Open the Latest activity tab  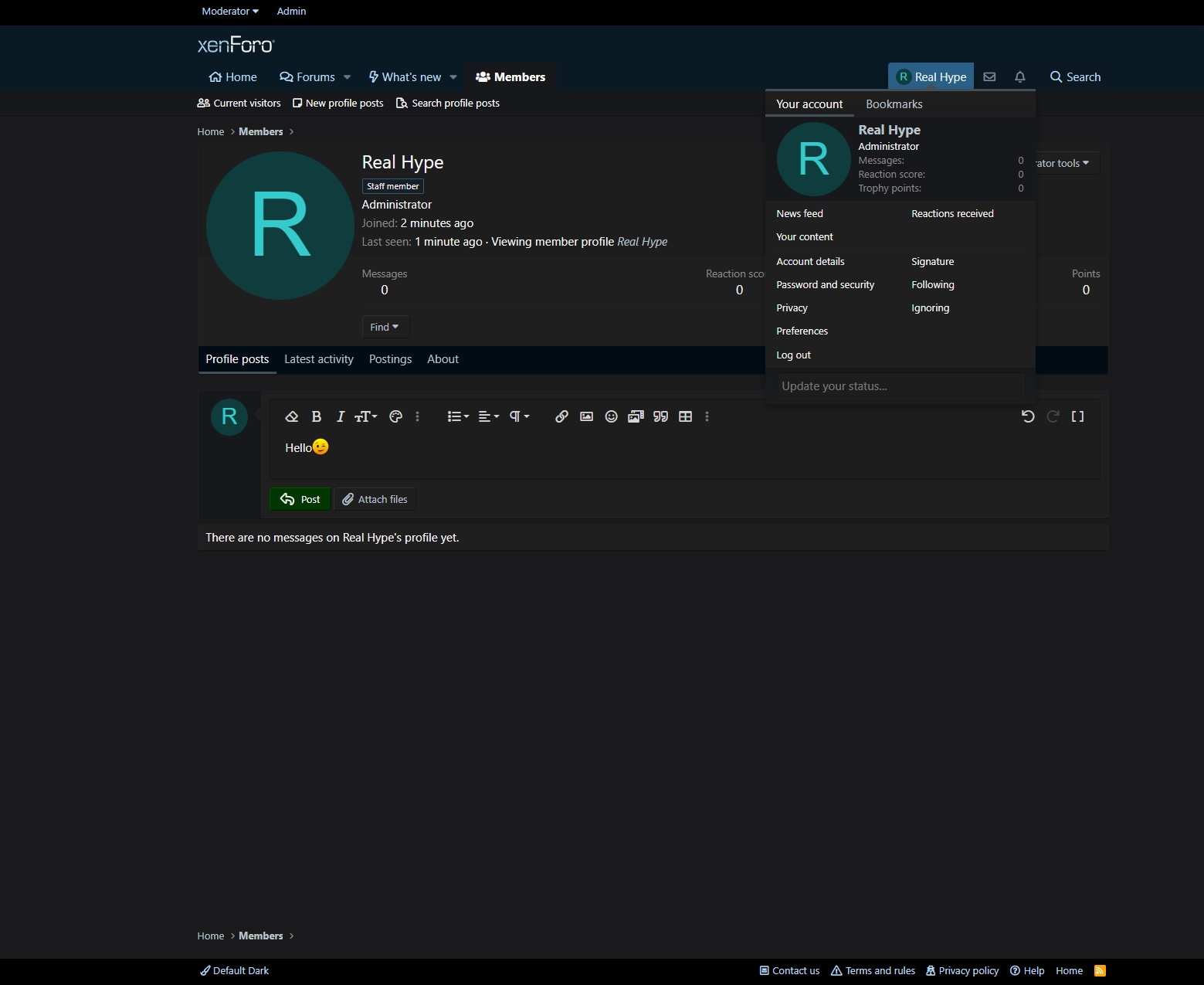pyautogui.click(x=318, y=359)
